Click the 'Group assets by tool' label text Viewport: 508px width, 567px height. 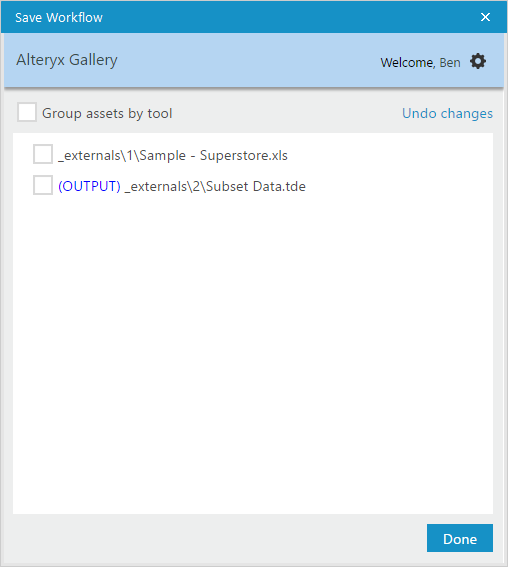[x=107, y=114]
